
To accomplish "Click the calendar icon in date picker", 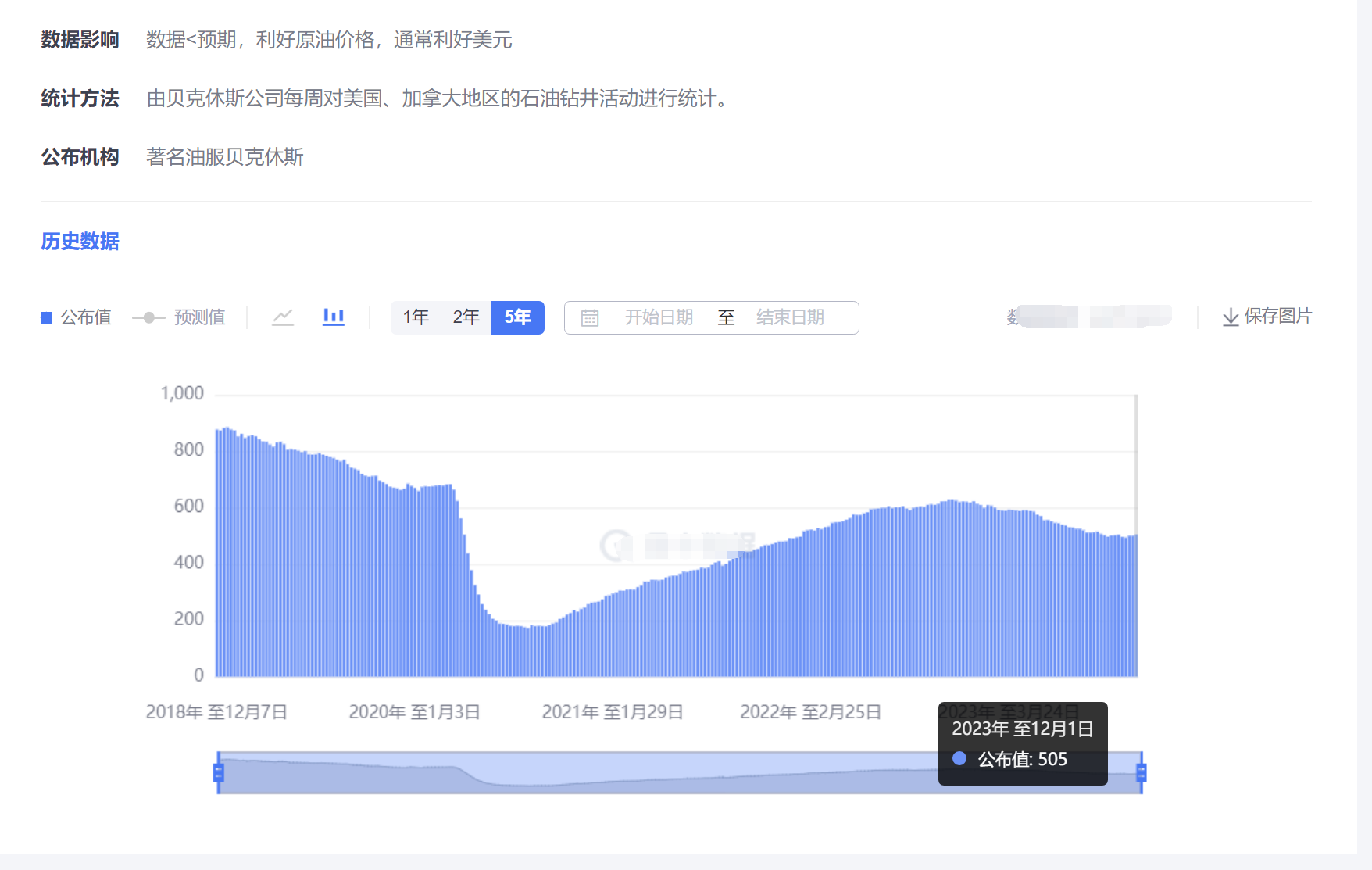I will [x=590, y=318].
